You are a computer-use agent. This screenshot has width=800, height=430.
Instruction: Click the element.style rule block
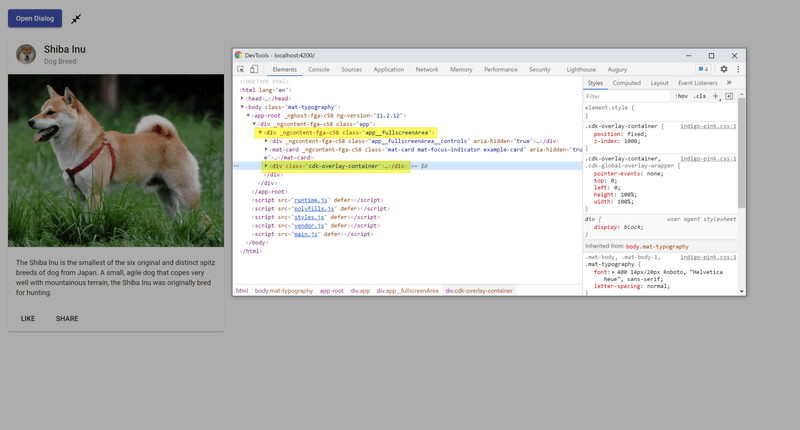[x=660, y=112]
